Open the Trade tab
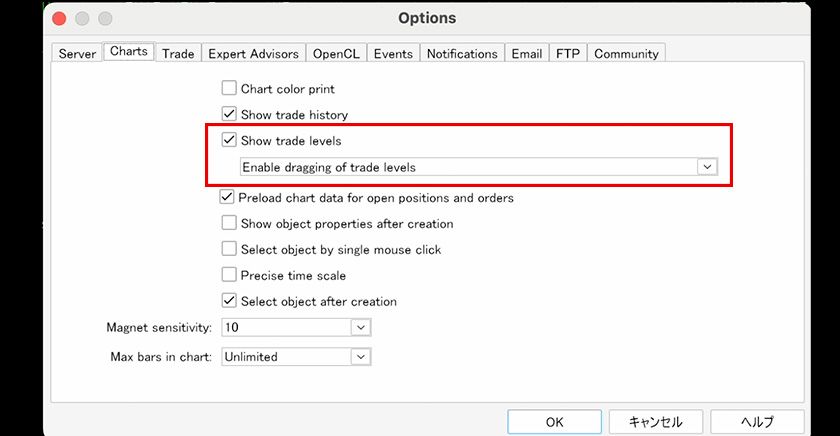840x436 pixels. (178, 54)
